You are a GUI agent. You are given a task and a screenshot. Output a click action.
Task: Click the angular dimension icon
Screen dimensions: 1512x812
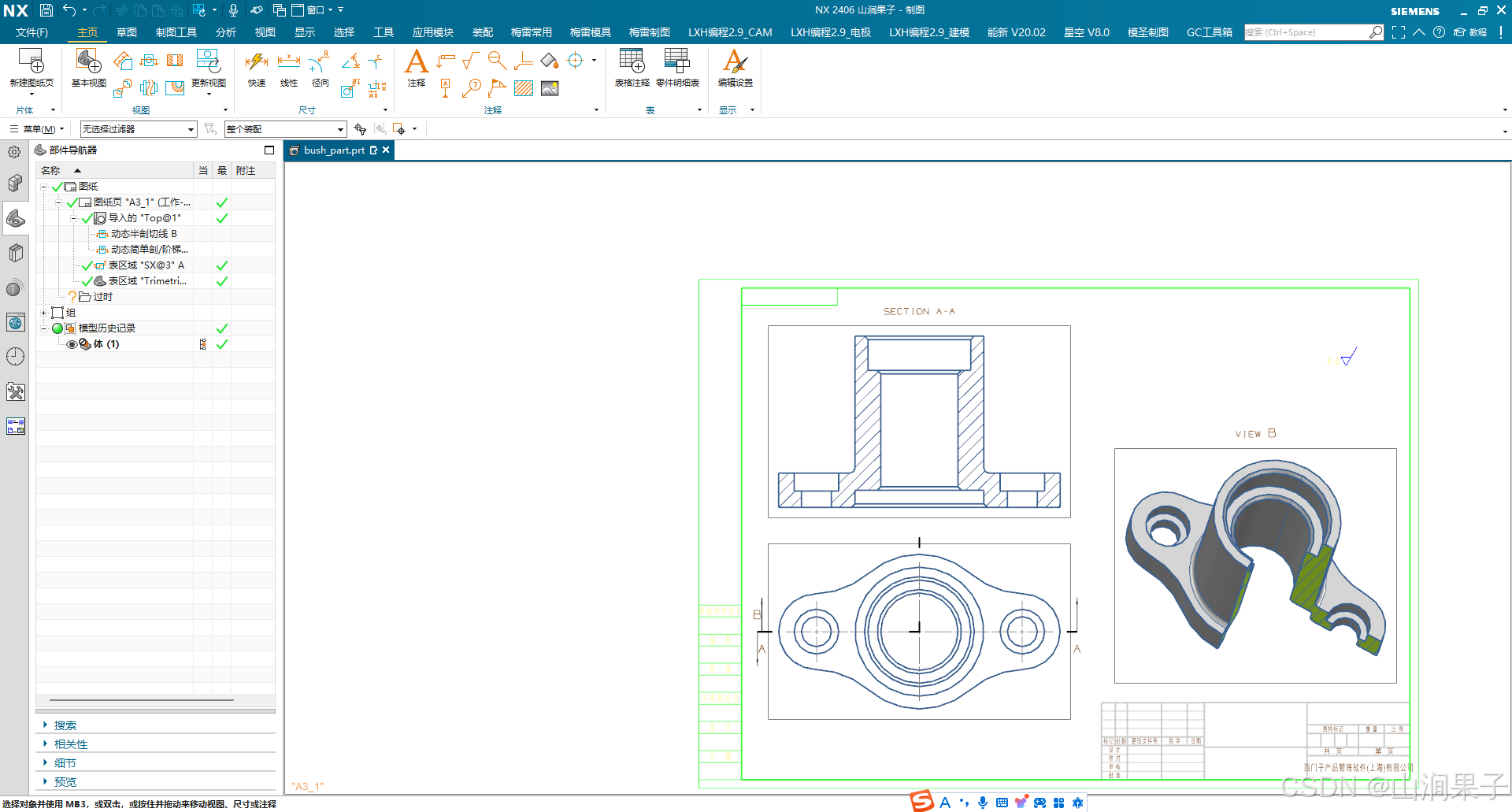click(351, 61)
